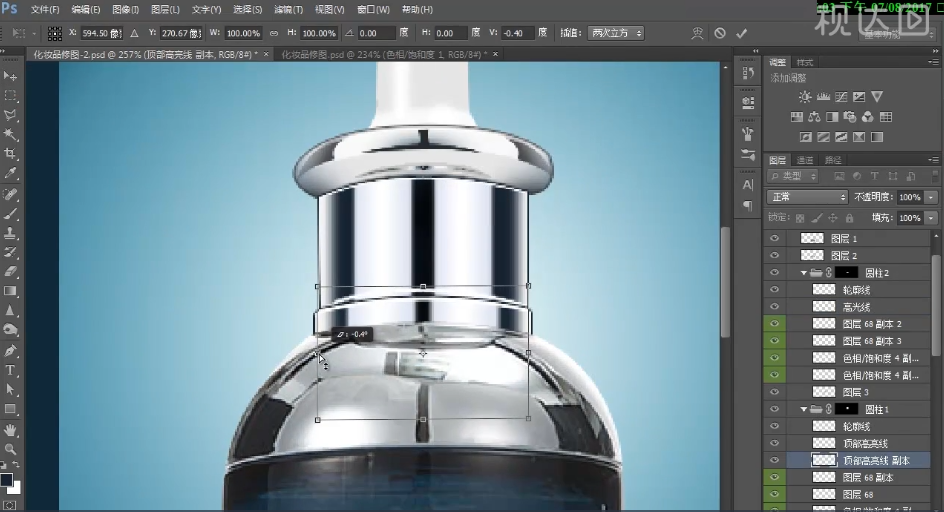Open the History panel icon
944x512 pixels.
tap(748, 73)
